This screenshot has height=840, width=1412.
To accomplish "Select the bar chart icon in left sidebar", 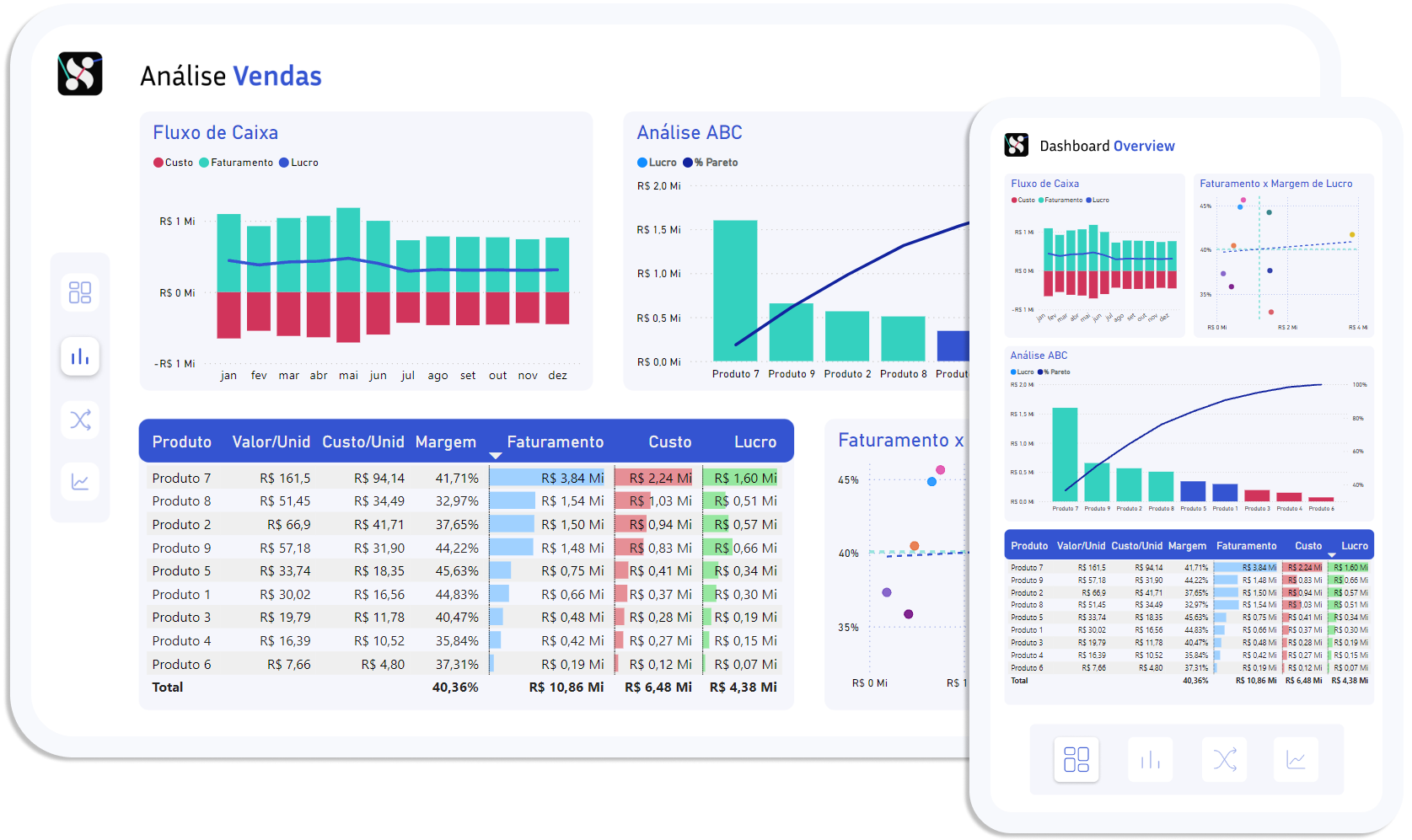I will [x=80, y=356].
